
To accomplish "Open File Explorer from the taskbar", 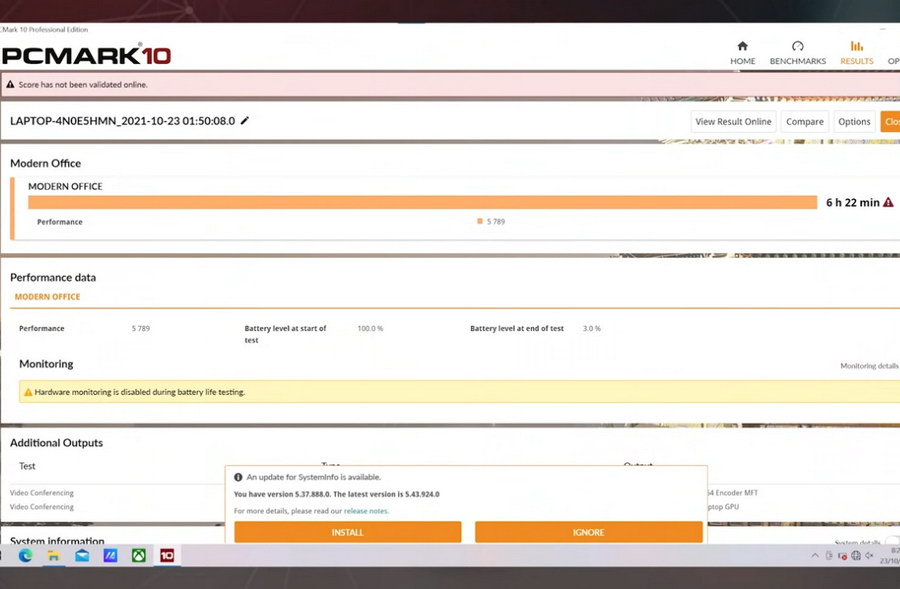I will tap(54, 555).
